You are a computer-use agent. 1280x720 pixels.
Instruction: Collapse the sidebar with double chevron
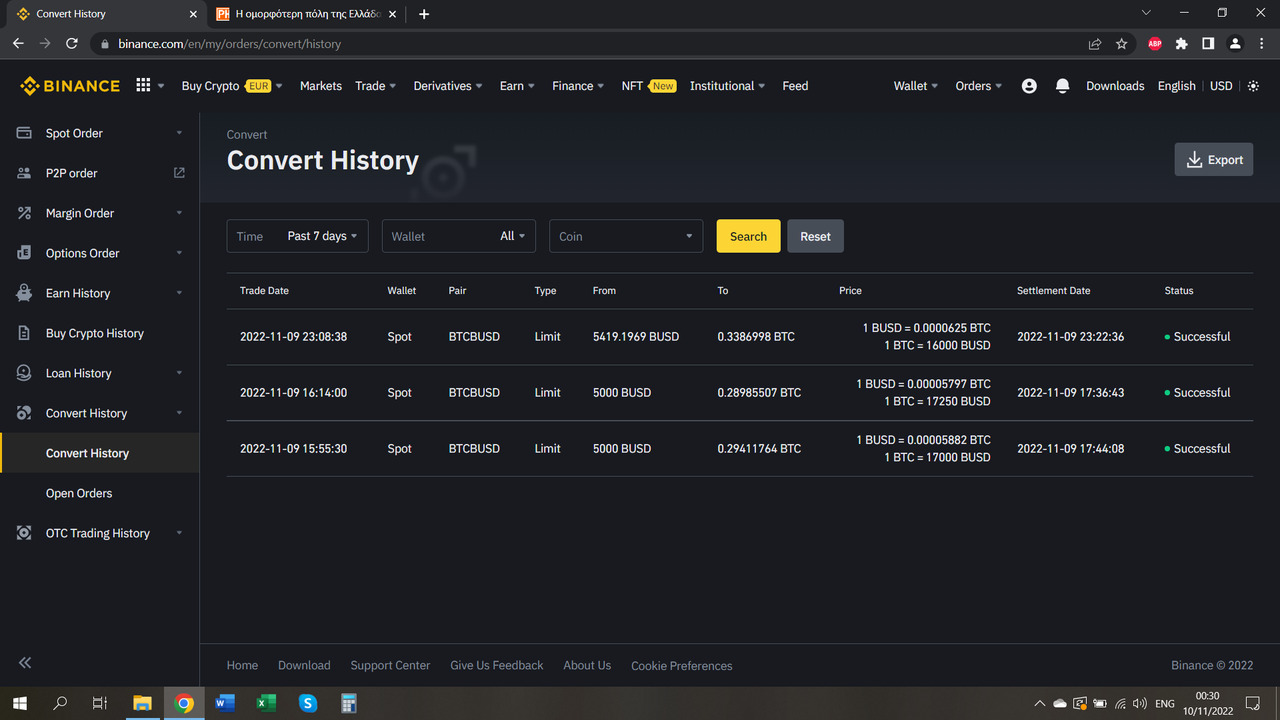click(25, 663)
